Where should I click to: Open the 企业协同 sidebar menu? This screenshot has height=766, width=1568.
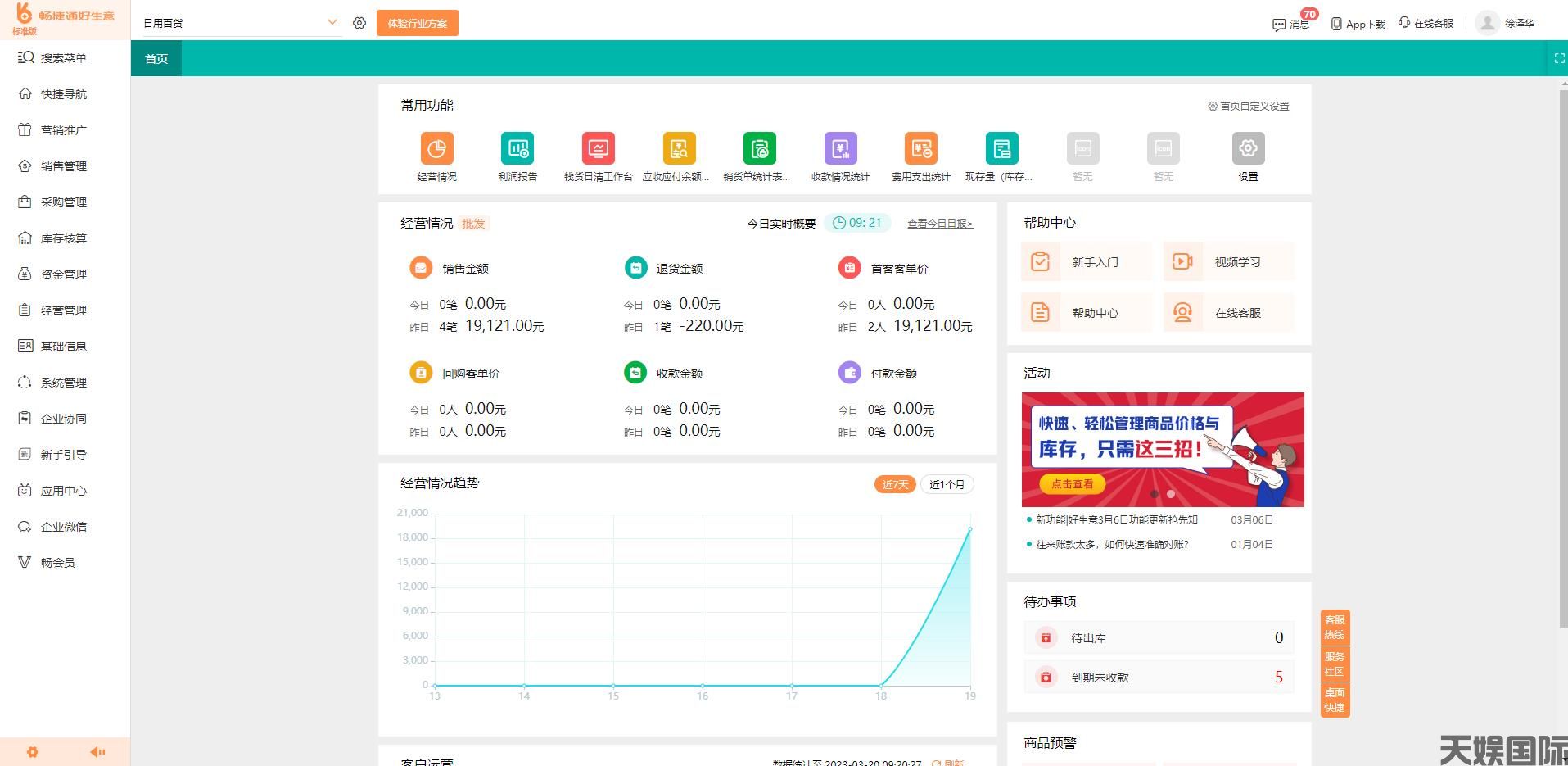point(65,418)
